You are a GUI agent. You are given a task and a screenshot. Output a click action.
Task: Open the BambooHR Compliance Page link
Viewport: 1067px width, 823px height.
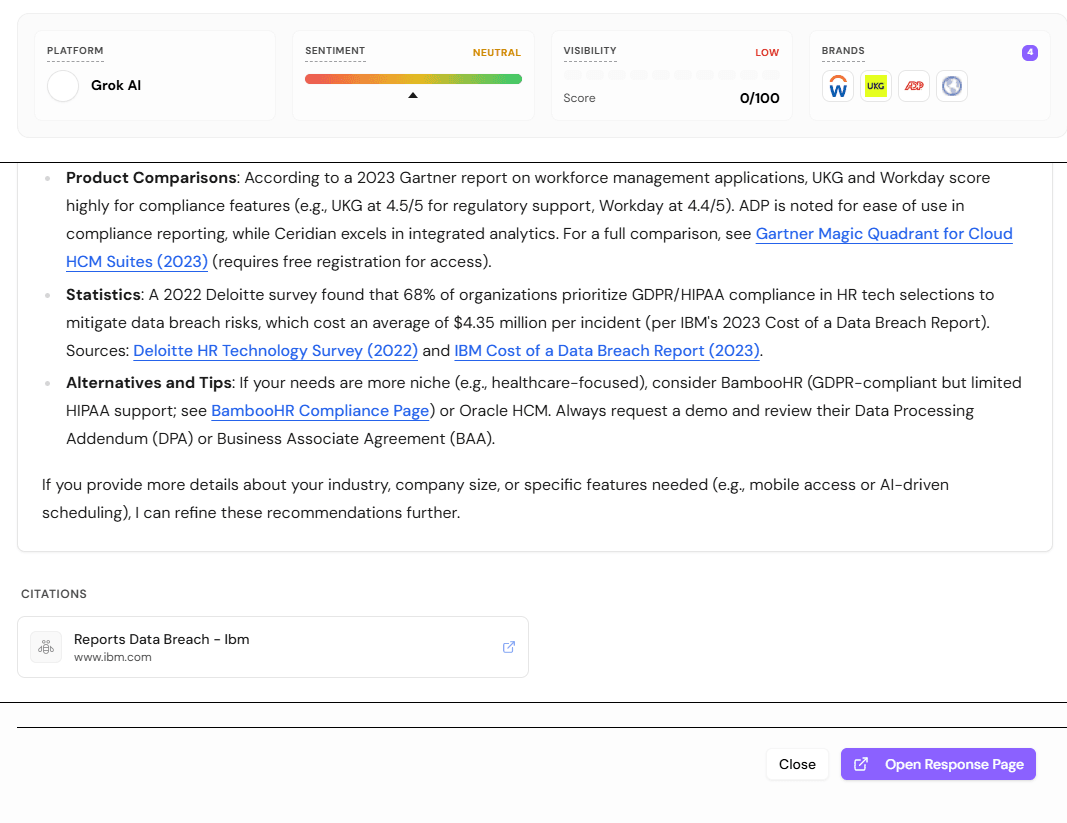pos(320,411)
